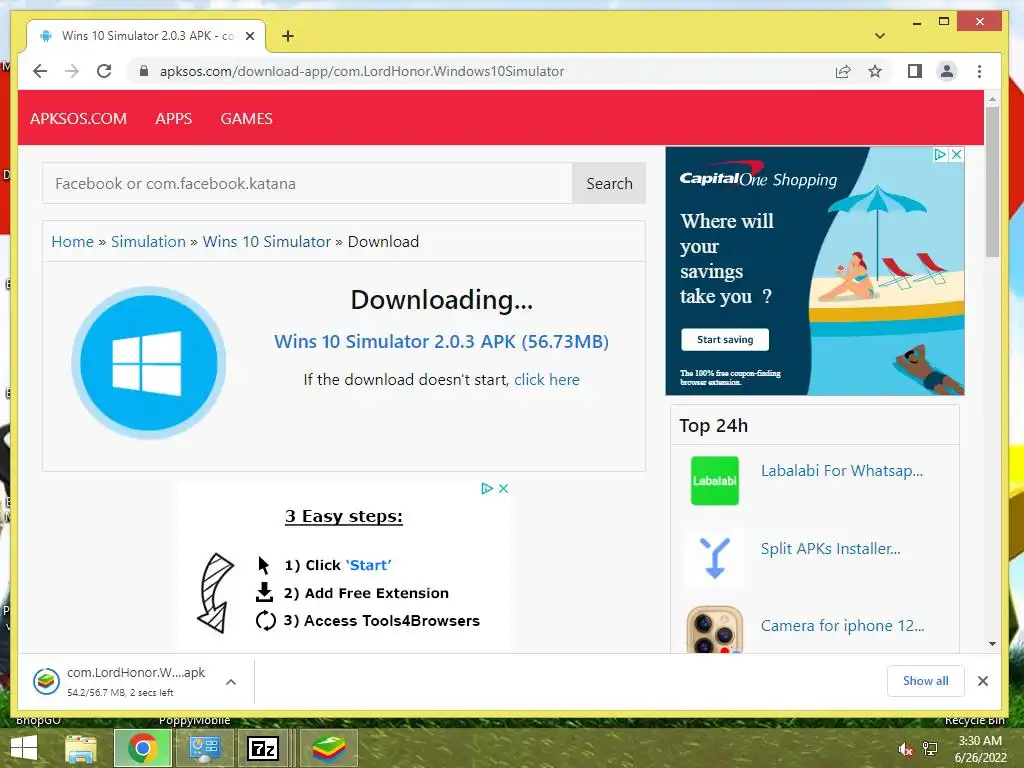1024x768 pixels.
Task: Open BlueStacks from taskbar
Action: point(328,748)
